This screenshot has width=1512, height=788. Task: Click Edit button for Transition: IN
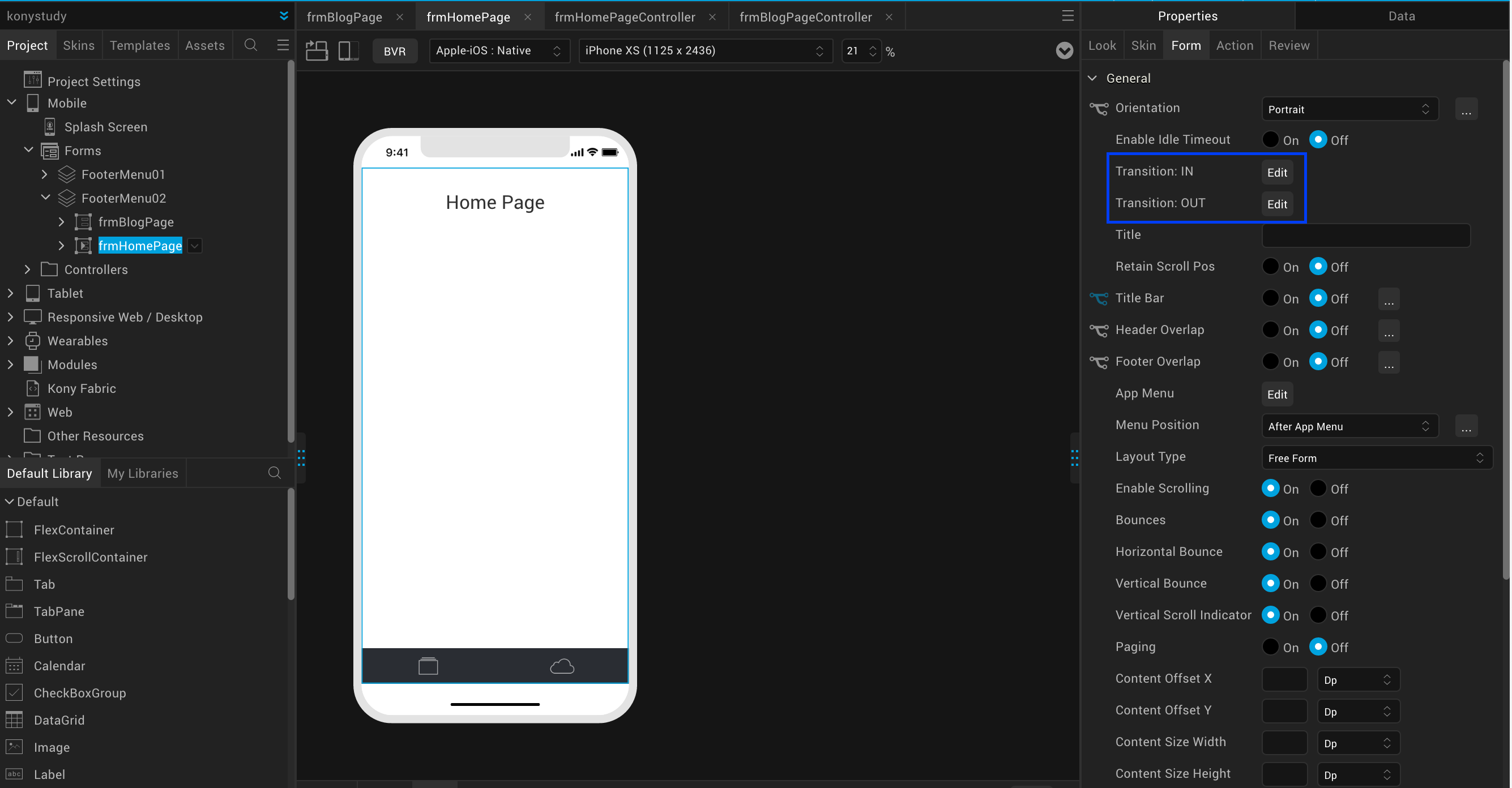(1276, 173)
